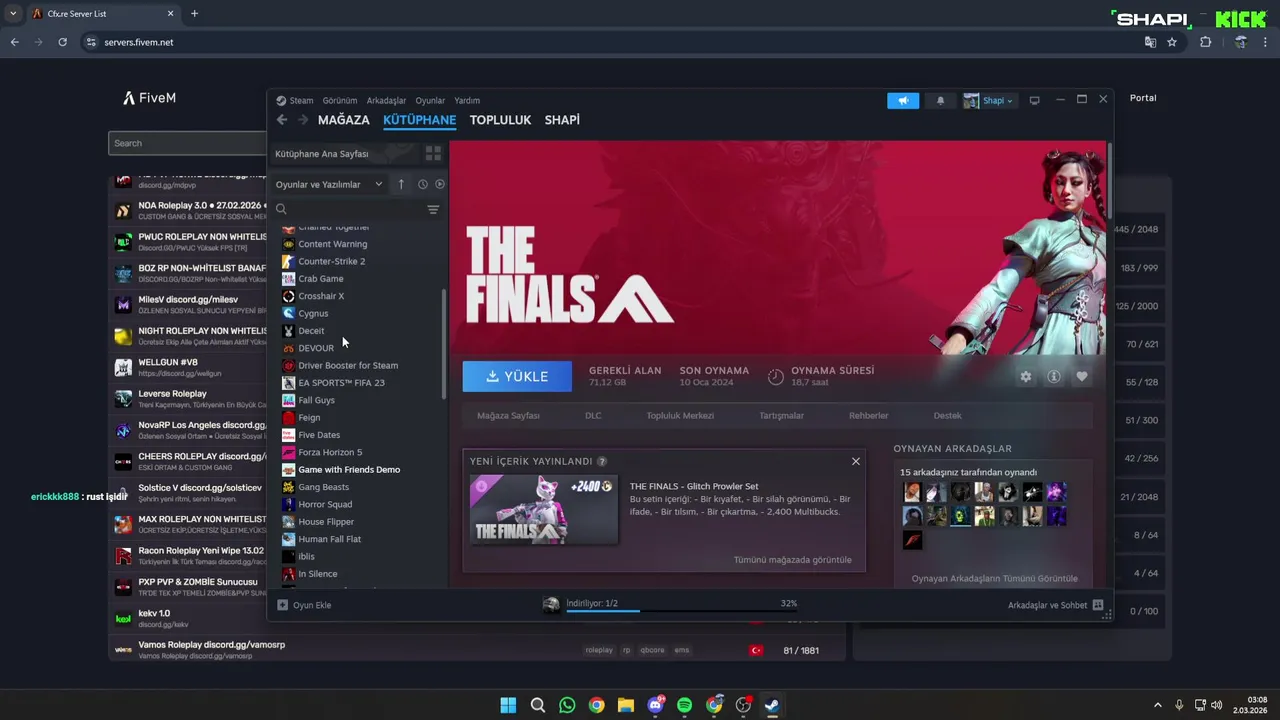Click the library search field

(x=348, y=209)
